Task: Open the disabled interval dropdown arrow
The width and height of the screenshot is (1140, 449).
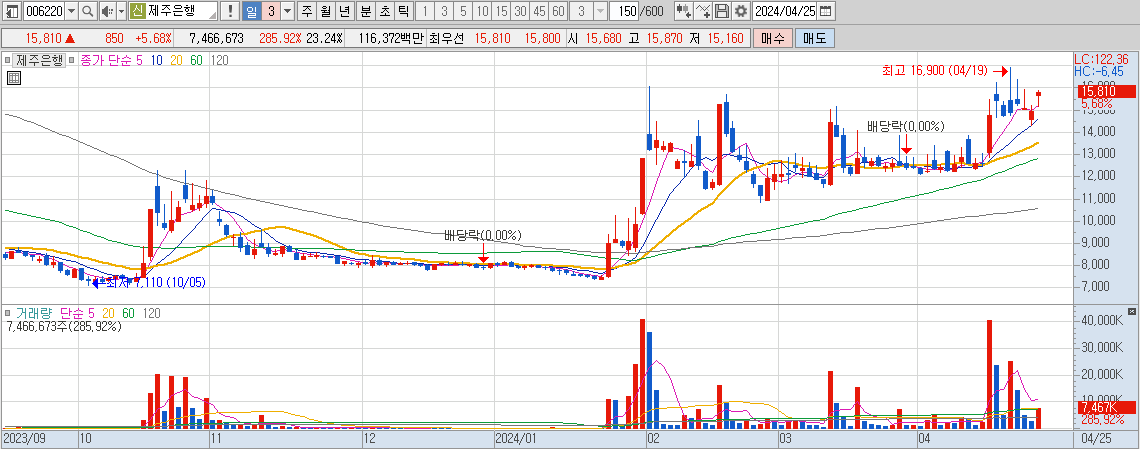Action: pos(599,11)
